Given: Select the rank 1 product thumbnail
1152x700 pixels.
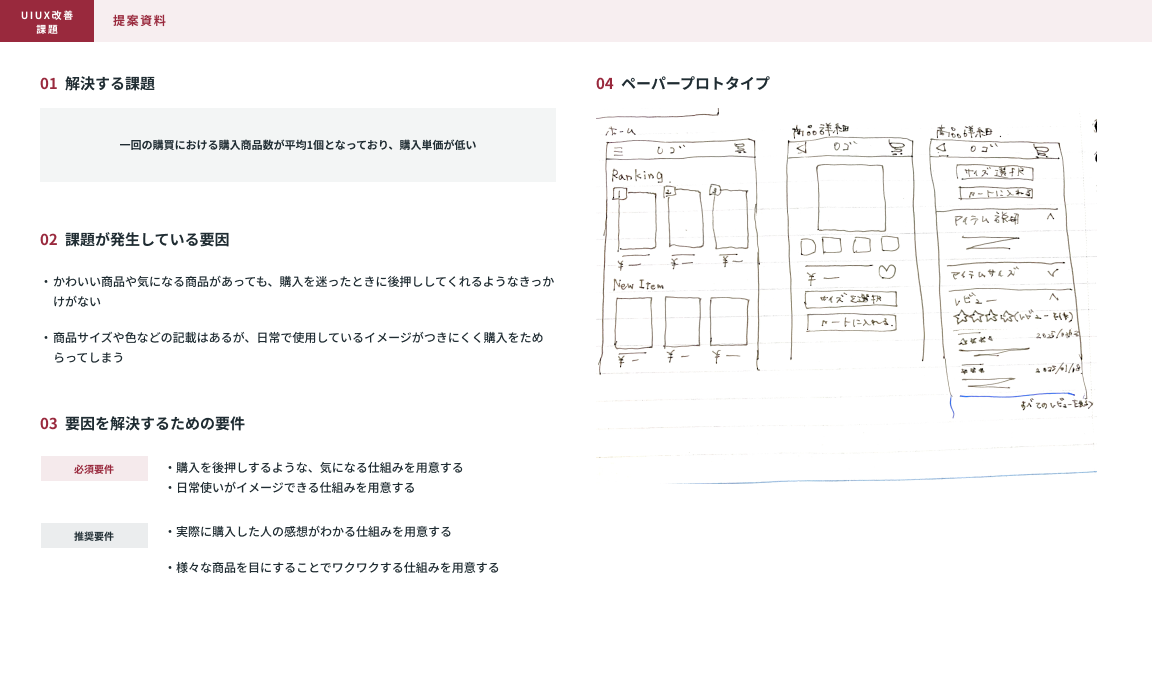Looking at the screenshot, I should (x=636, y=220).
